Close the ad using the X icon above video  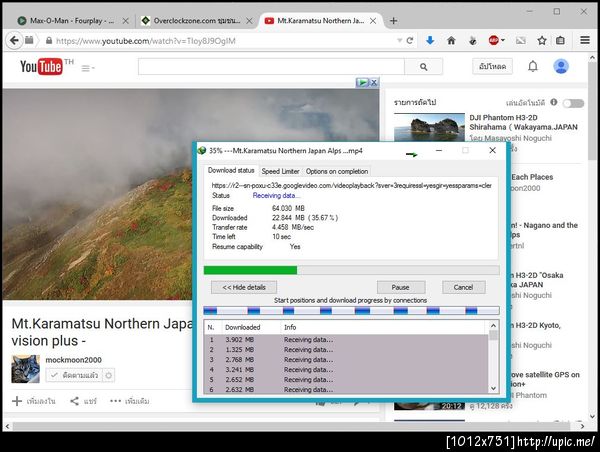point(374,82)
